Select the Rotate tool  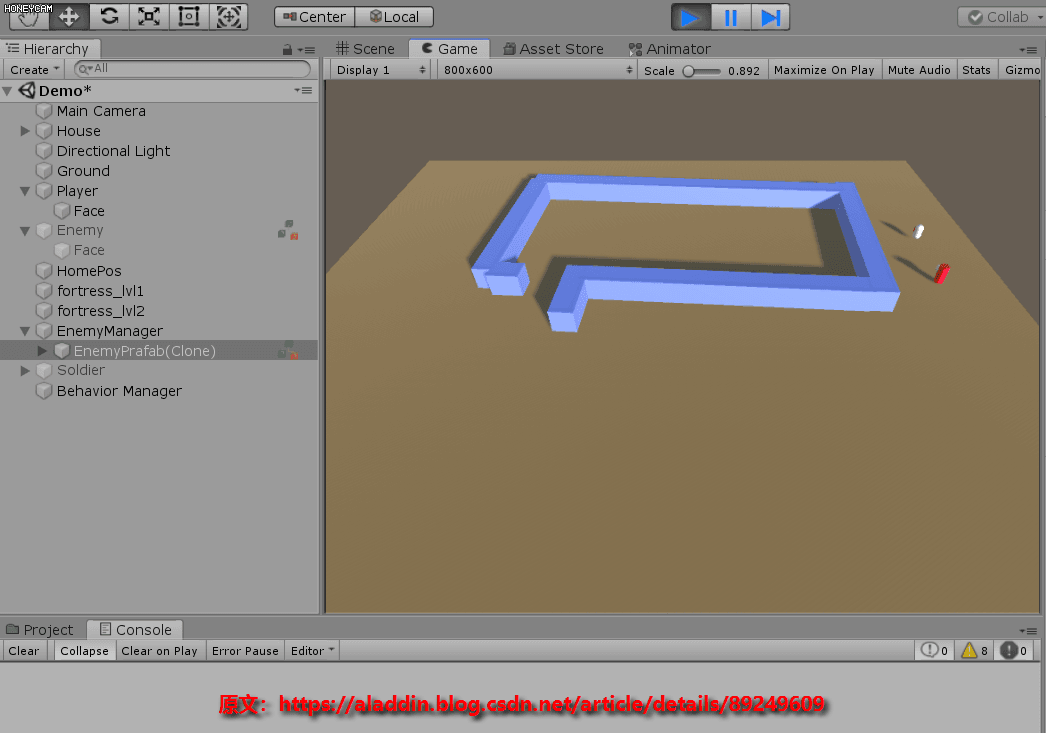109,17
